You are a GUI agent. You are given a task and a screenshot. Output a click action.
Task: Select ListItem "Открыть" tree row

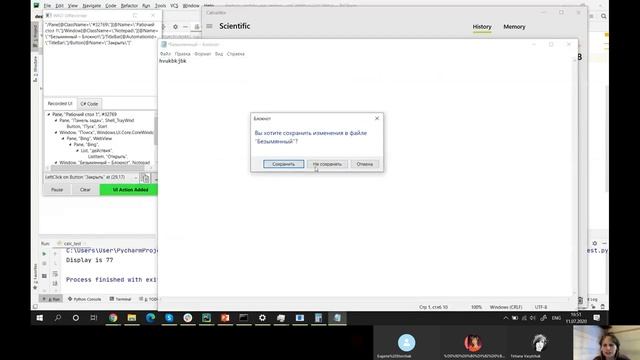point(108,156)
